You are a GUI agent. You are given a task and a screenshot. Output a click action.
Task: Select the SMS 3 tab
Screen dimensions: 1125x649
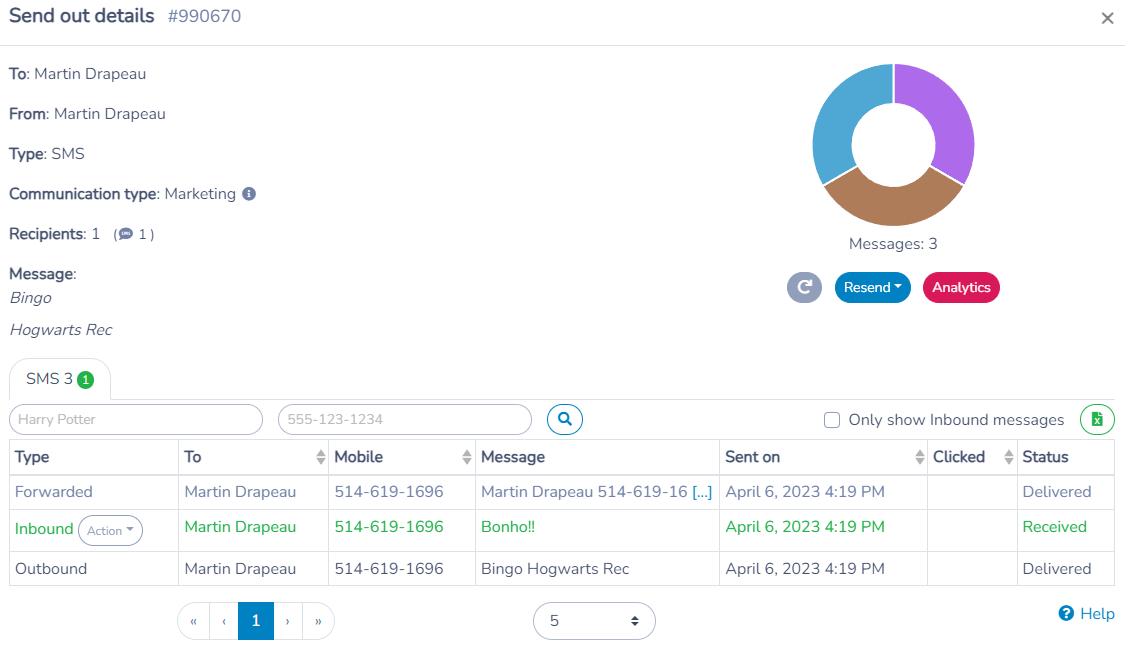pos(60,379)
